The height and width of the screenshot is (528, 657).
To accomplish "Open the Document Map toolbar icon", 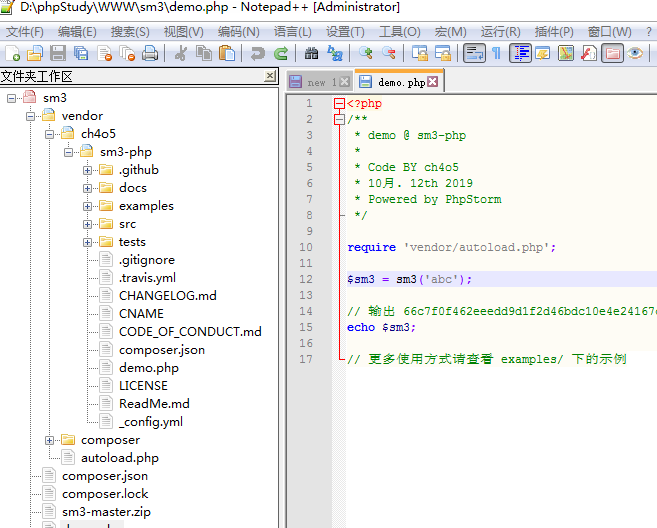I will pos(566,53).
